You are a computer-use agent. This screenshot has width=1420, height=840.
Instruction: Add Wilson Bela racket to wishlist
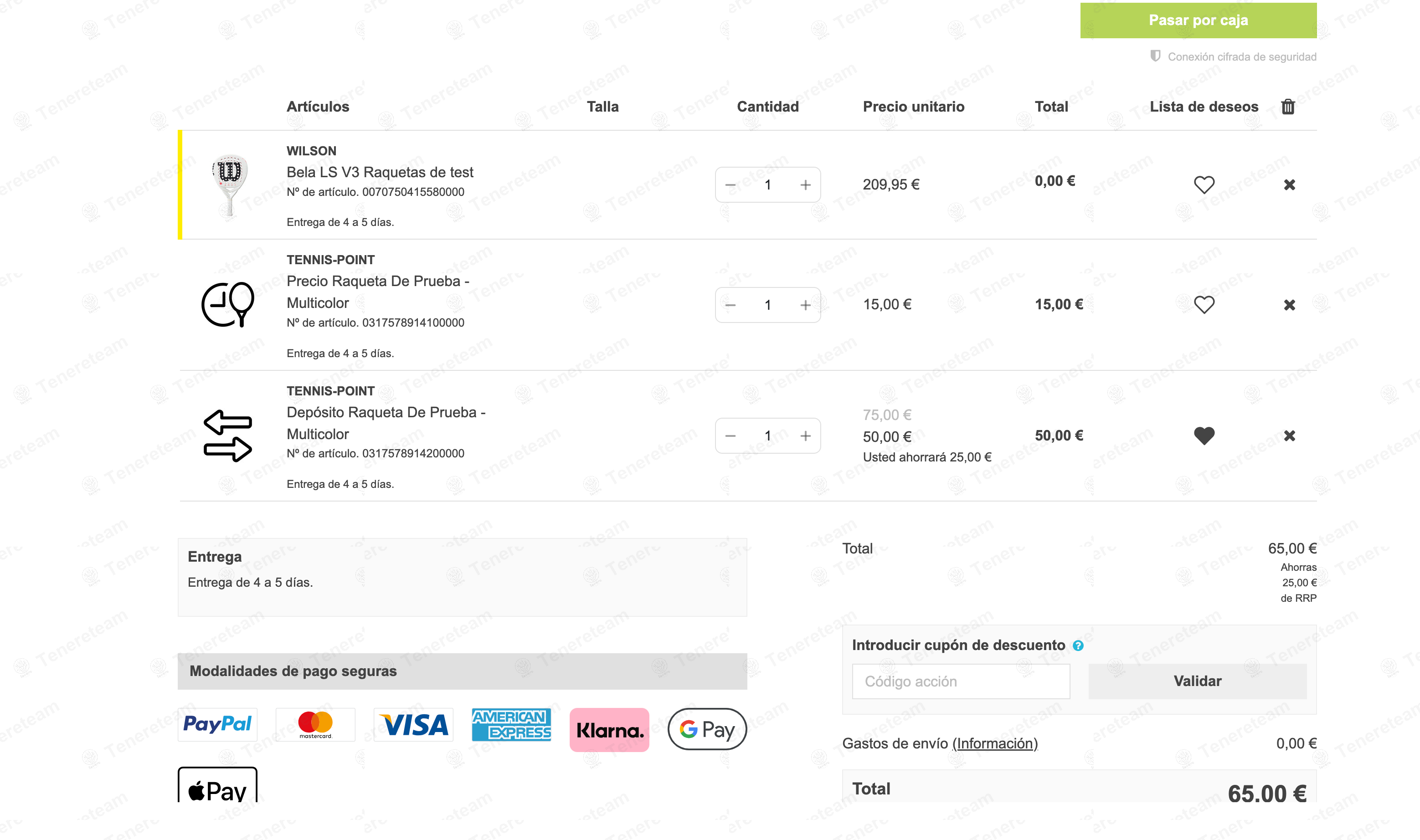tap(1204, 184)
